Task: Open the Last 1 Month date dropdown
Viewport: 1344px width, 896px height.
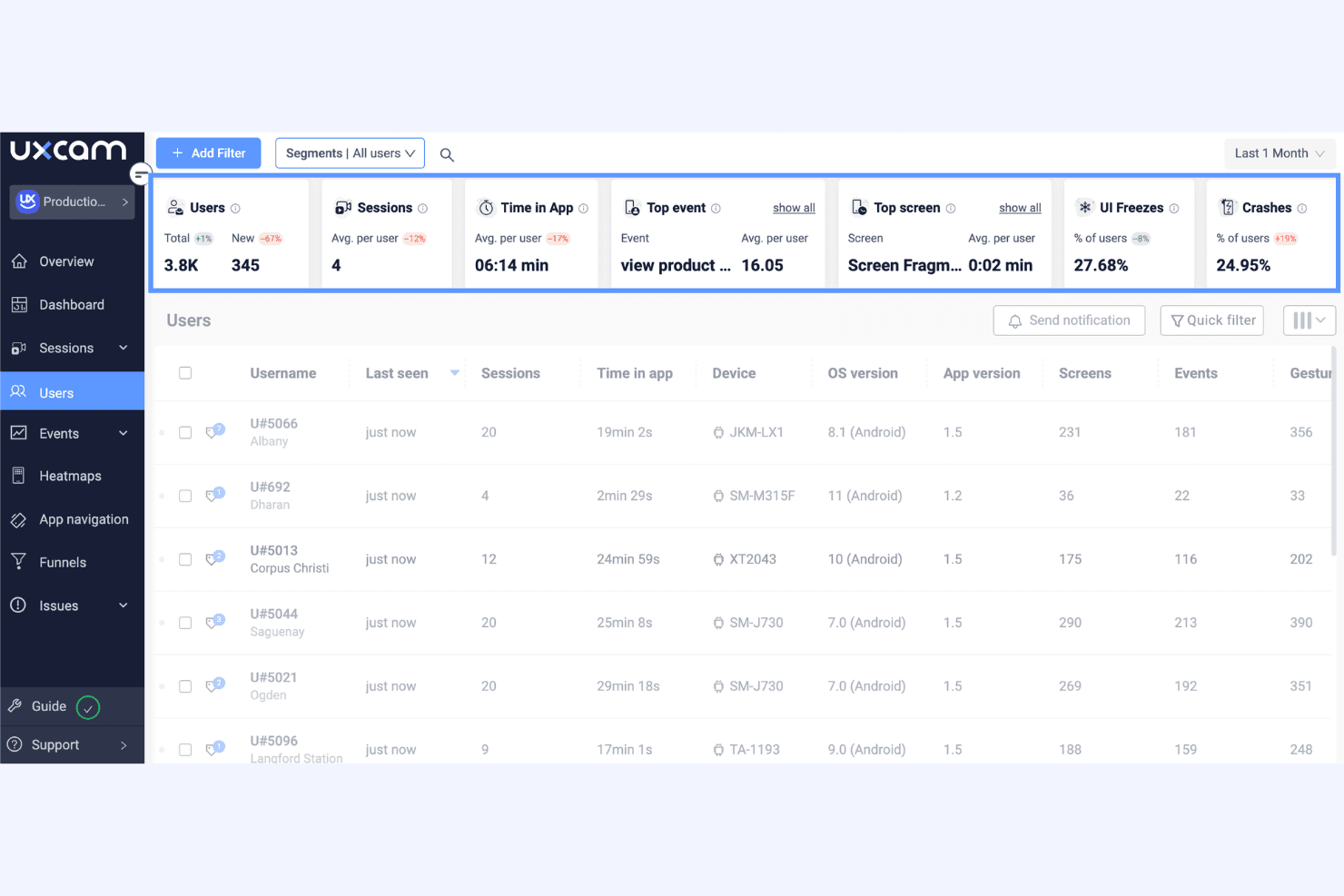Action: point(1279,153)
